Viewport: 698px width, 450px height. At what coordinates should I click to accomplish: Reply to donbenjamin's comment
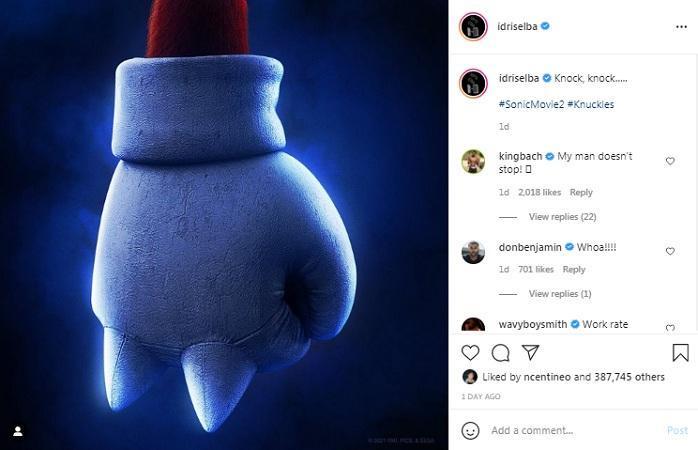click(574, 269)
